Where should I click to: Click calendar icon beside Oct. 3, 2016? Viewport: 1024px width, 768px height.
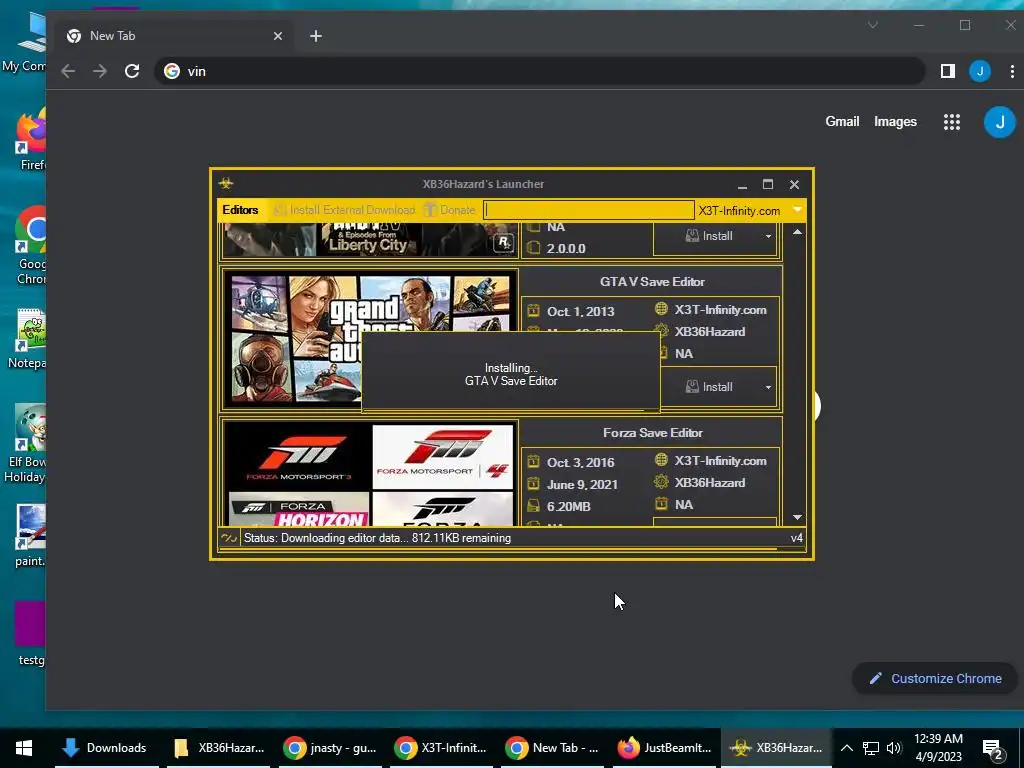pos(534,462)
